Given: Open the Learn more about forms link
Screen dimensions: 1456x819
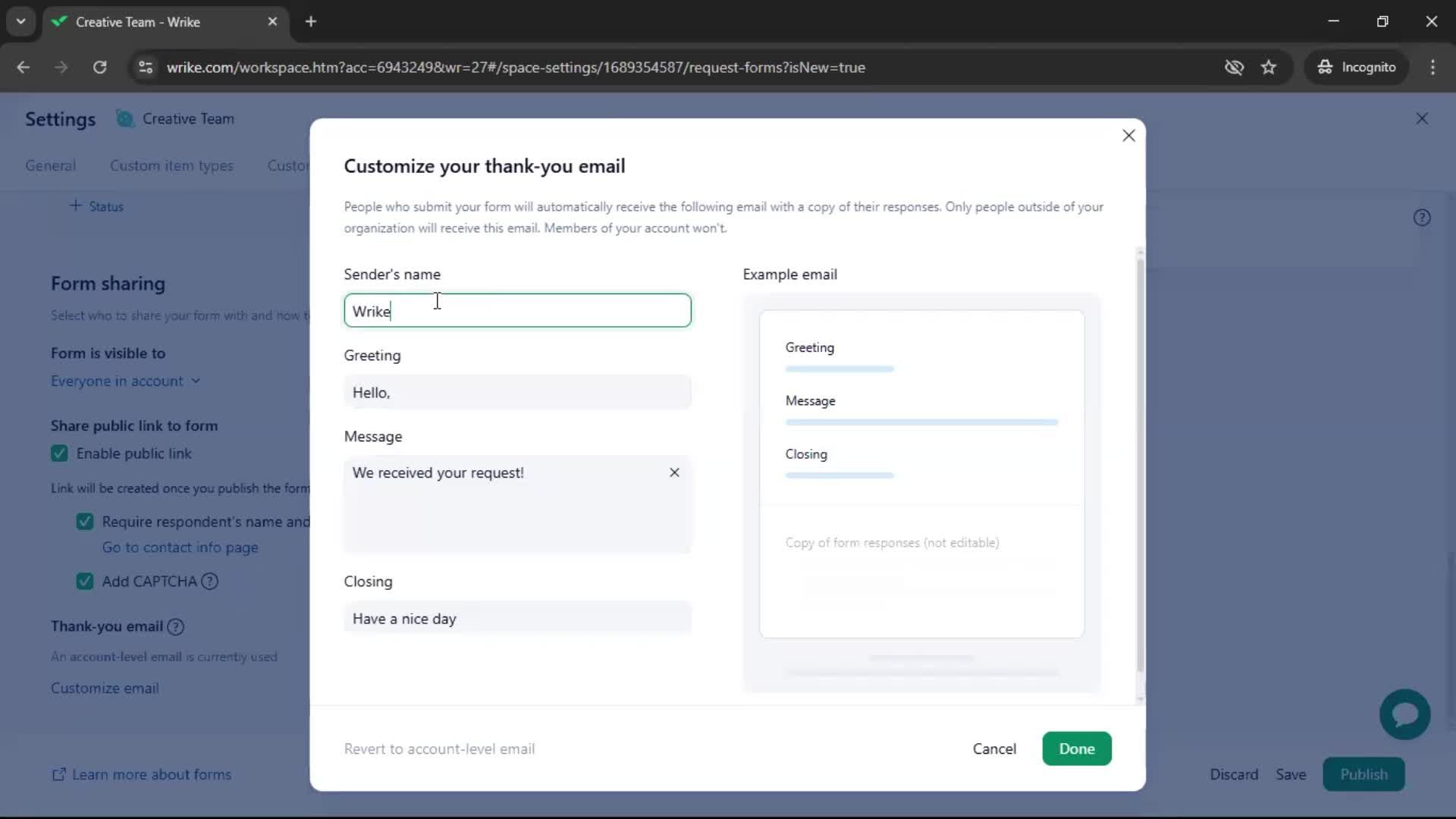Looking at the screenshot, I should (141, 775).
